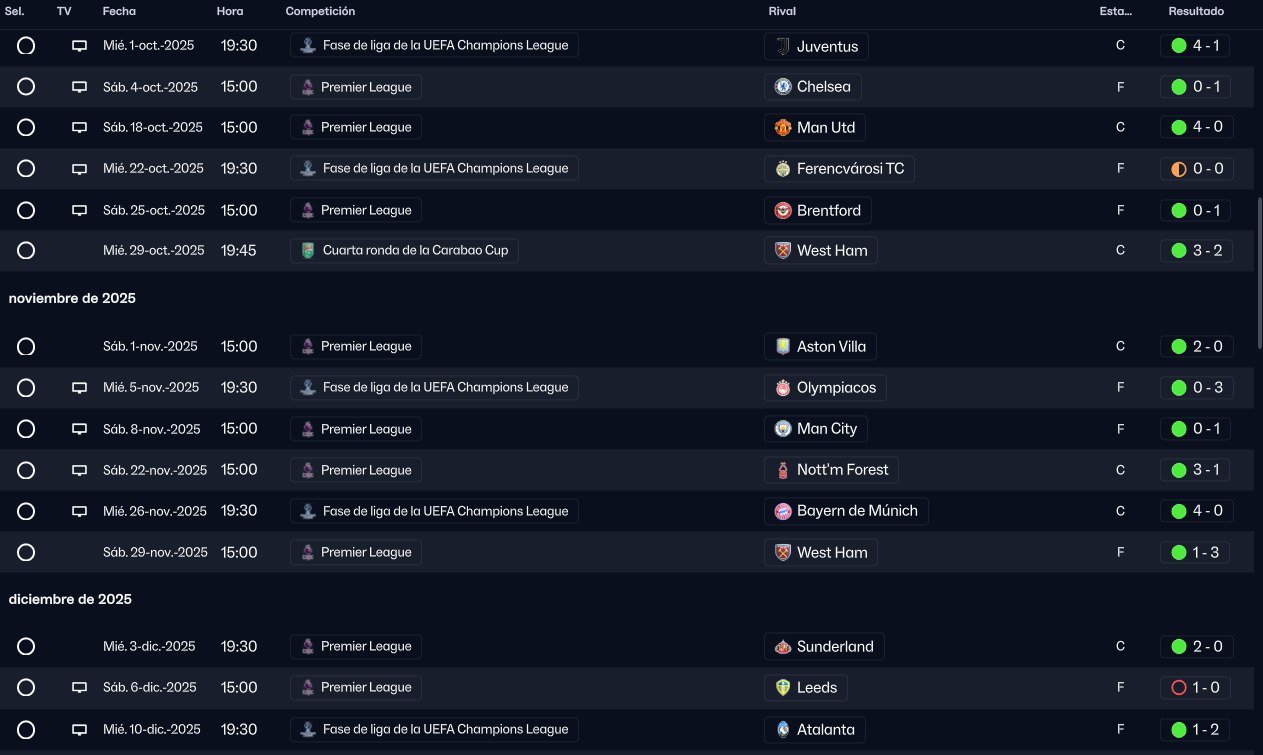Click the green result dot for Sunderland

pyautogui.click(x=1178, y=647)
